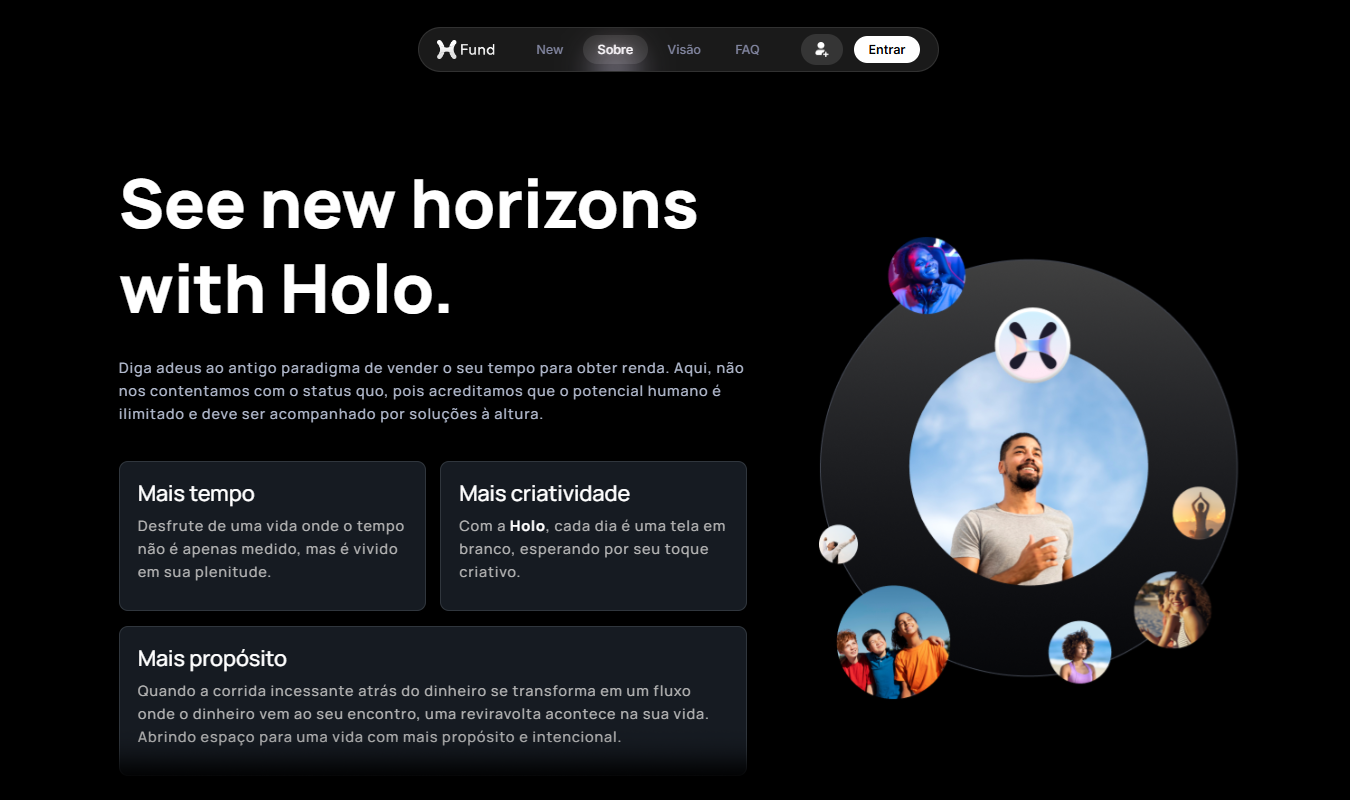Click the central smiling man photo
This screenshot has height=800, width=1350.
1029,467
